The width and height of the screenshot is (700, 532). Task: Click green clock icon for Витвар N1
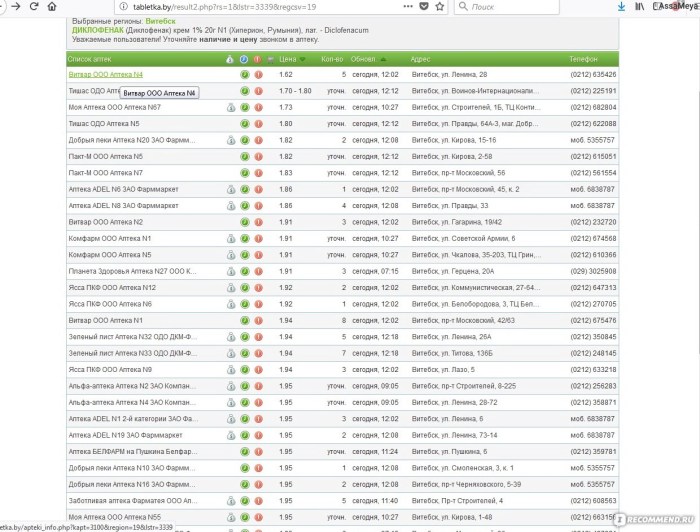pos(244,321)
